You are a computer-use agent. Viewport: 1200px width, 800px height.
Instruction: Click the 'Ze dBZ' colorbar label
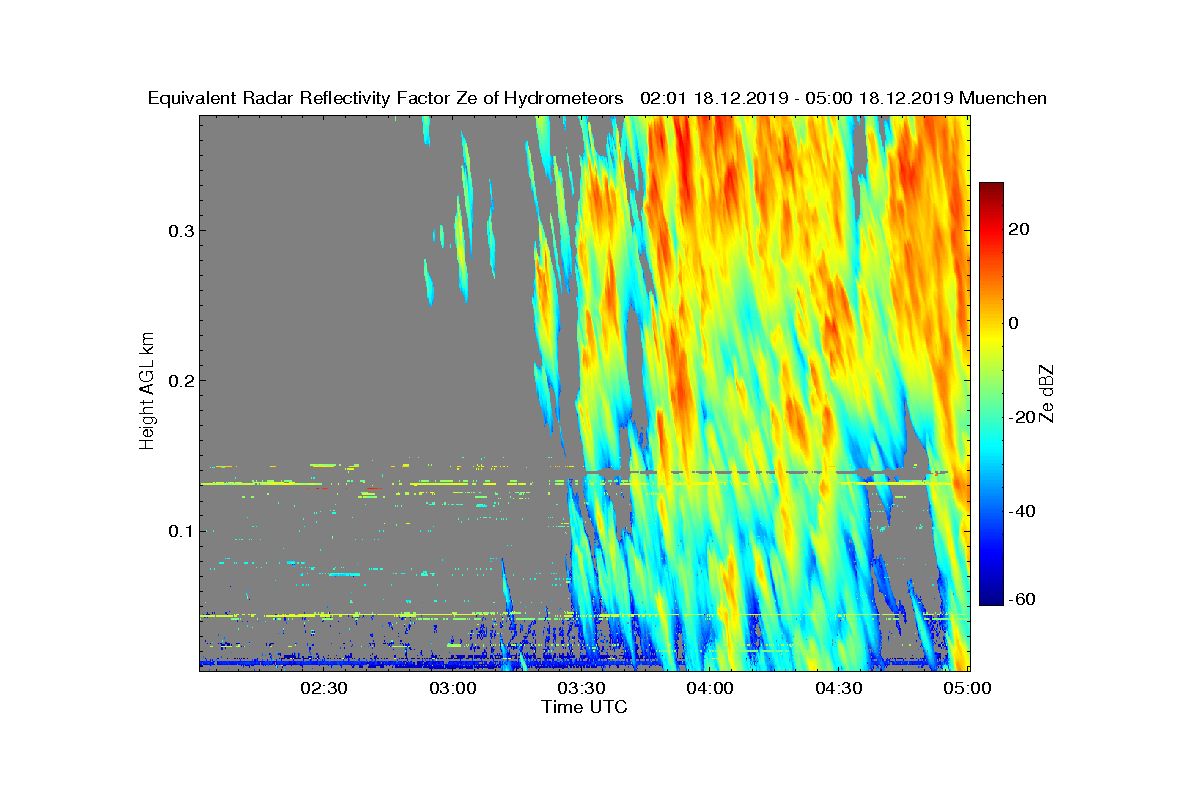click(1048, 393)
